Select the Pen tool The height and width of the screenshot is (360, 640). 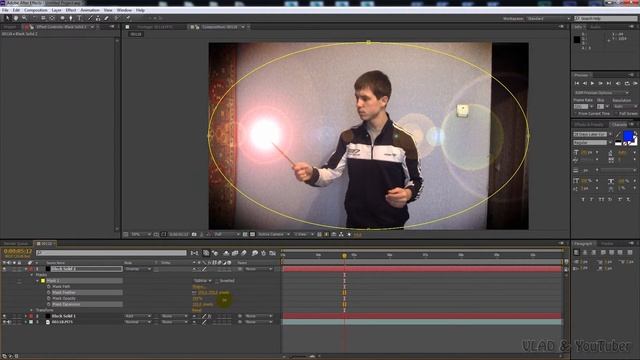pyautogui.click(x=71, y=18)
